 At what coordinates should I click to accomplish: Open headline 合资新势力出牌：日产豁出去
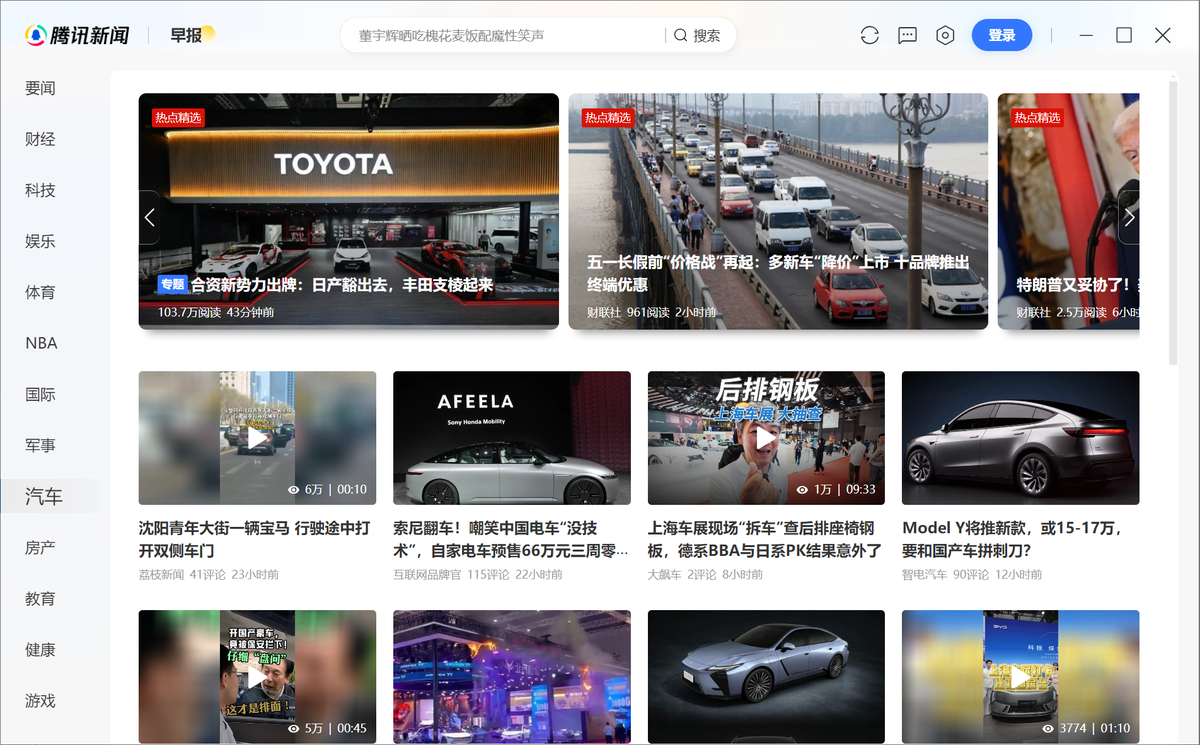click(342, 285)
